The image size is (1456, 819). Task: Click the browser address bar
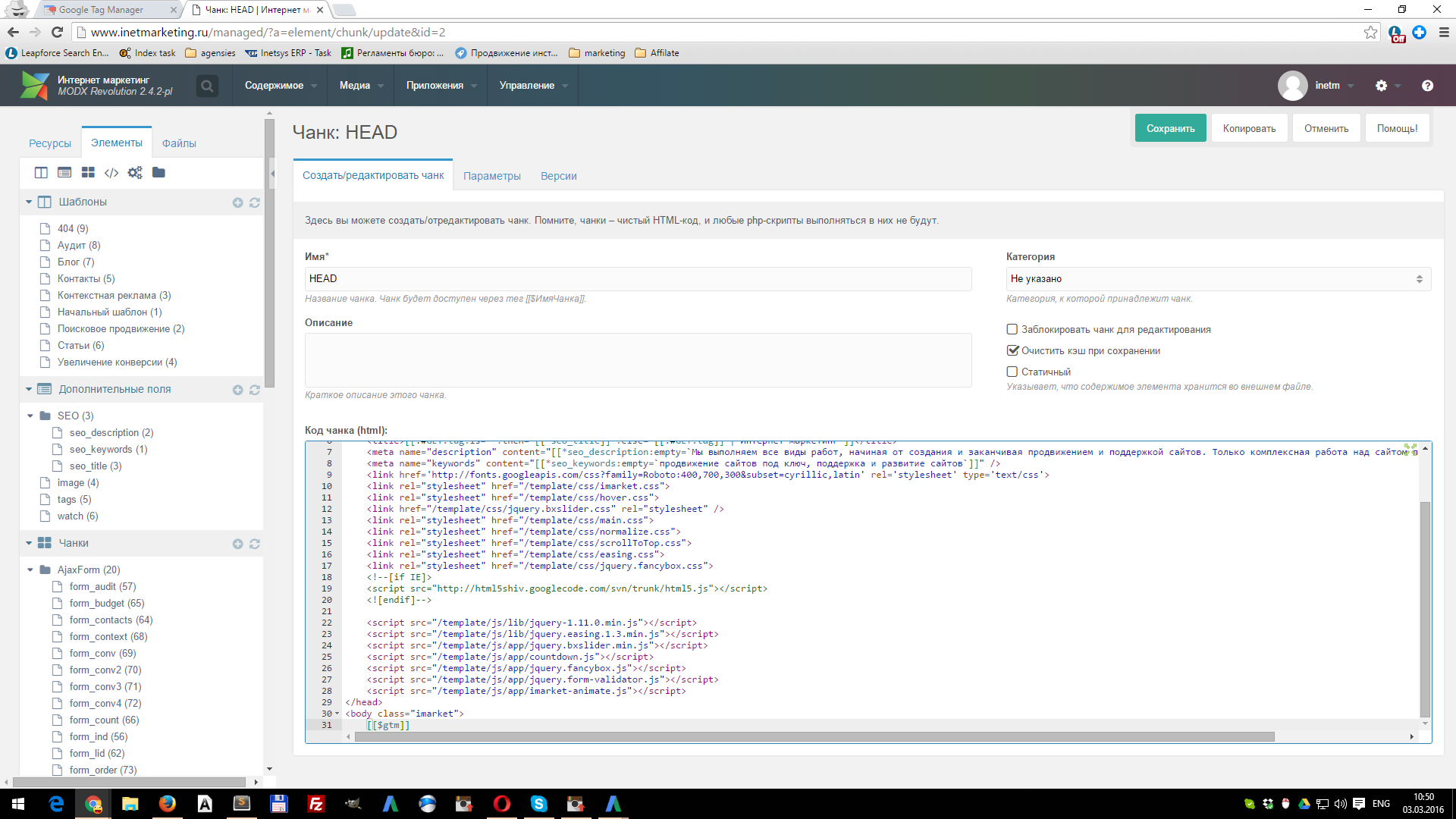720,33
